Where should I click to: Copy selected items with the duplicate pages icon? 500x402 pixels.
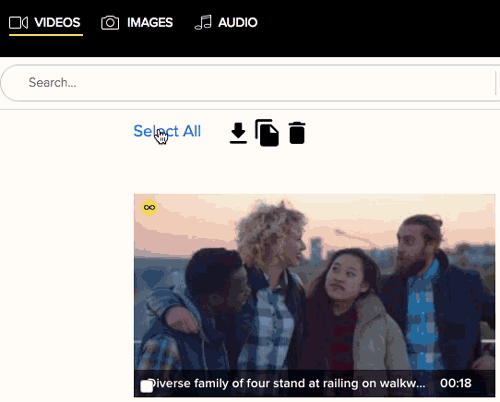(267, 133)
